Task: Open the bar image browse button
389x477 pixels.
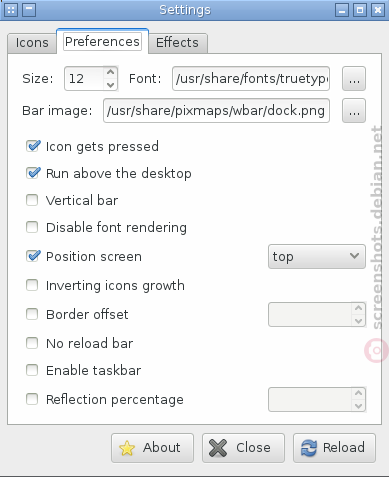Action: pyautogui.click(x=354, y=111)
